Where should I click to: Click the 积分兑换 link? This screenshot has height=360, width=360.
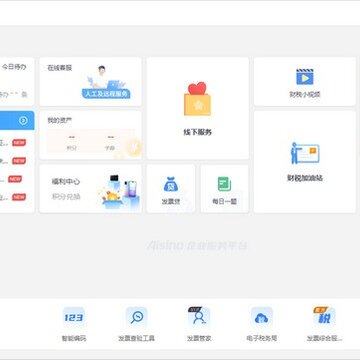coord(66,197)
